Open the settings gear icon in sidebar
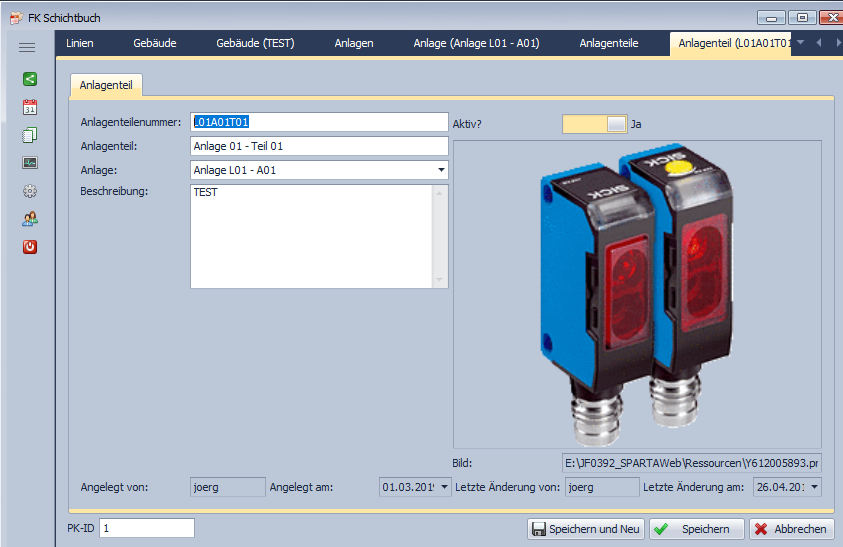 (x=30, y=191)
